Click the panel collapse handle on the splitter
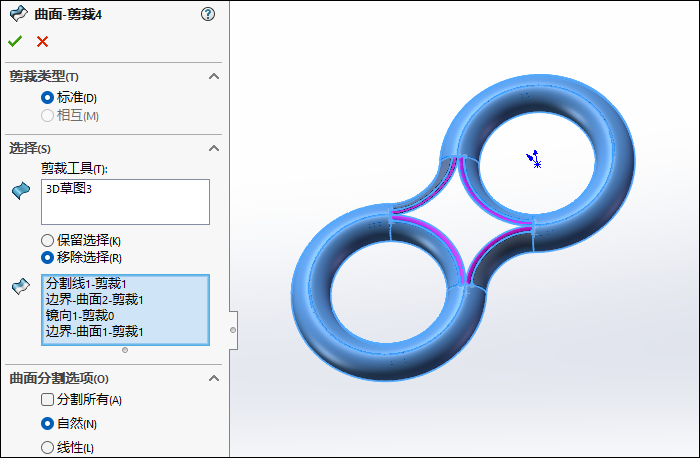The height and width of the screenshot is (458, 700). (x=233, y=330)
